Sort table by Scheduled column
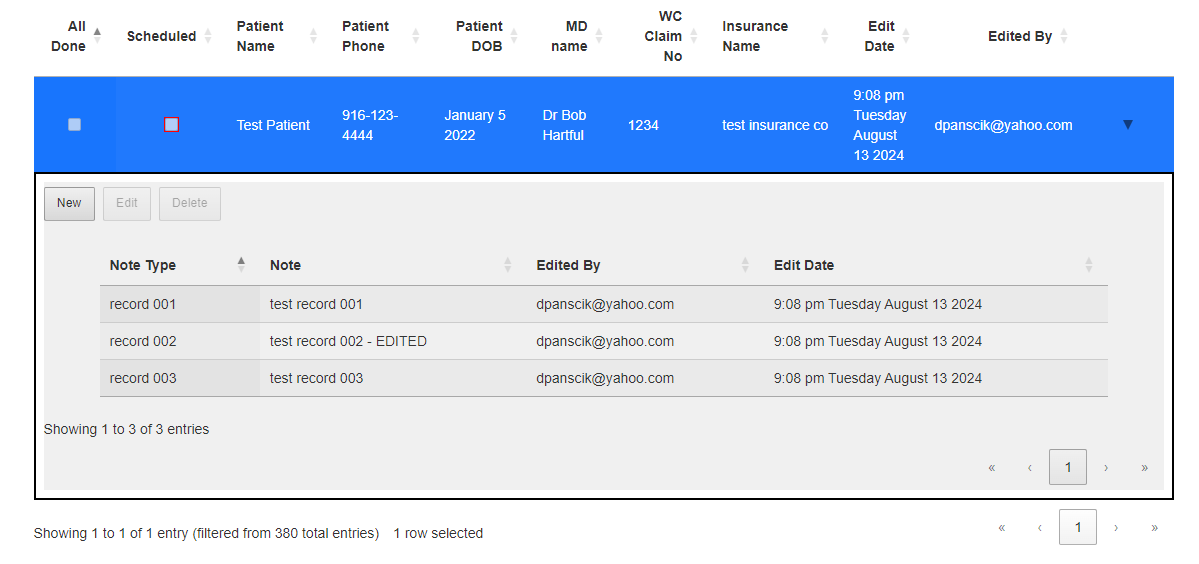This screenshot has height=564, width=1199. [x=208, y=36]
